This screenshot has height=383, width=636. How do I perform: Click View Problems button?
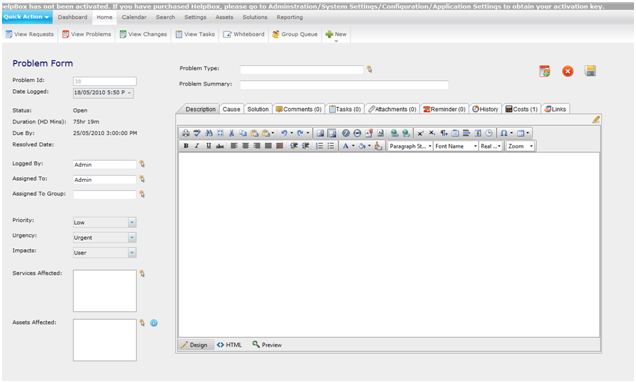[86, 34]
